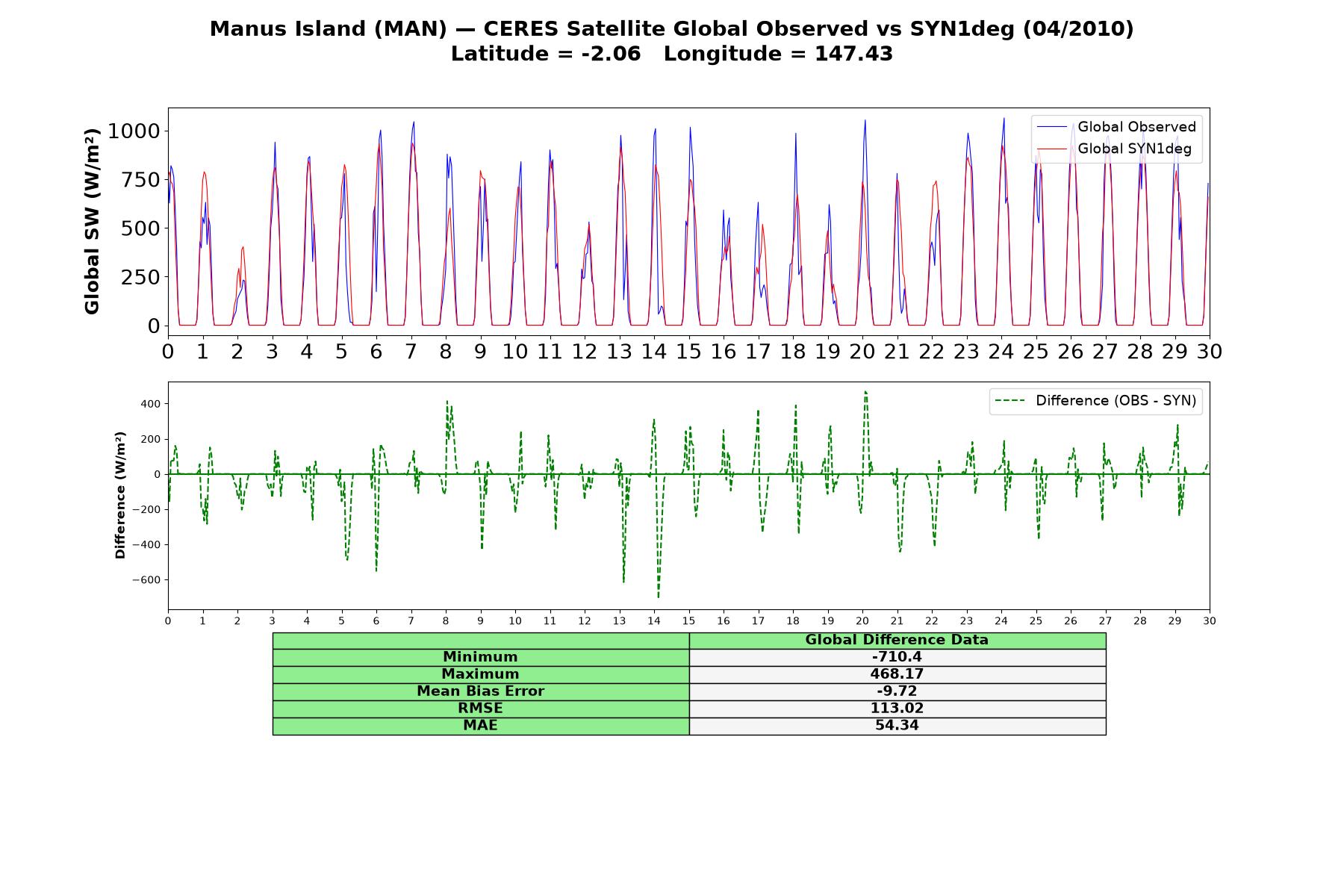
Task: Click the -600 tick on difference axis
Action: [x=146, y=580]
